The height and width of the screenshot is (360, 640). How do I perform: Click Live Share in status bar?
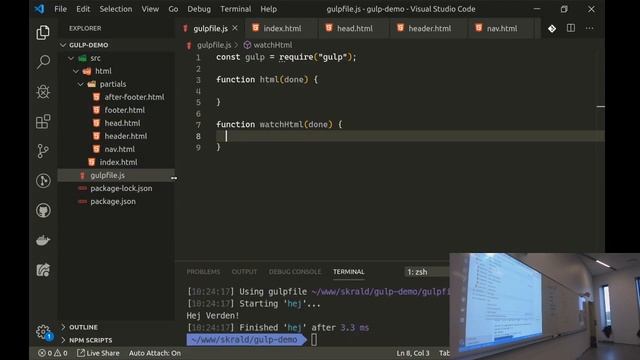[x=98, y=353]
